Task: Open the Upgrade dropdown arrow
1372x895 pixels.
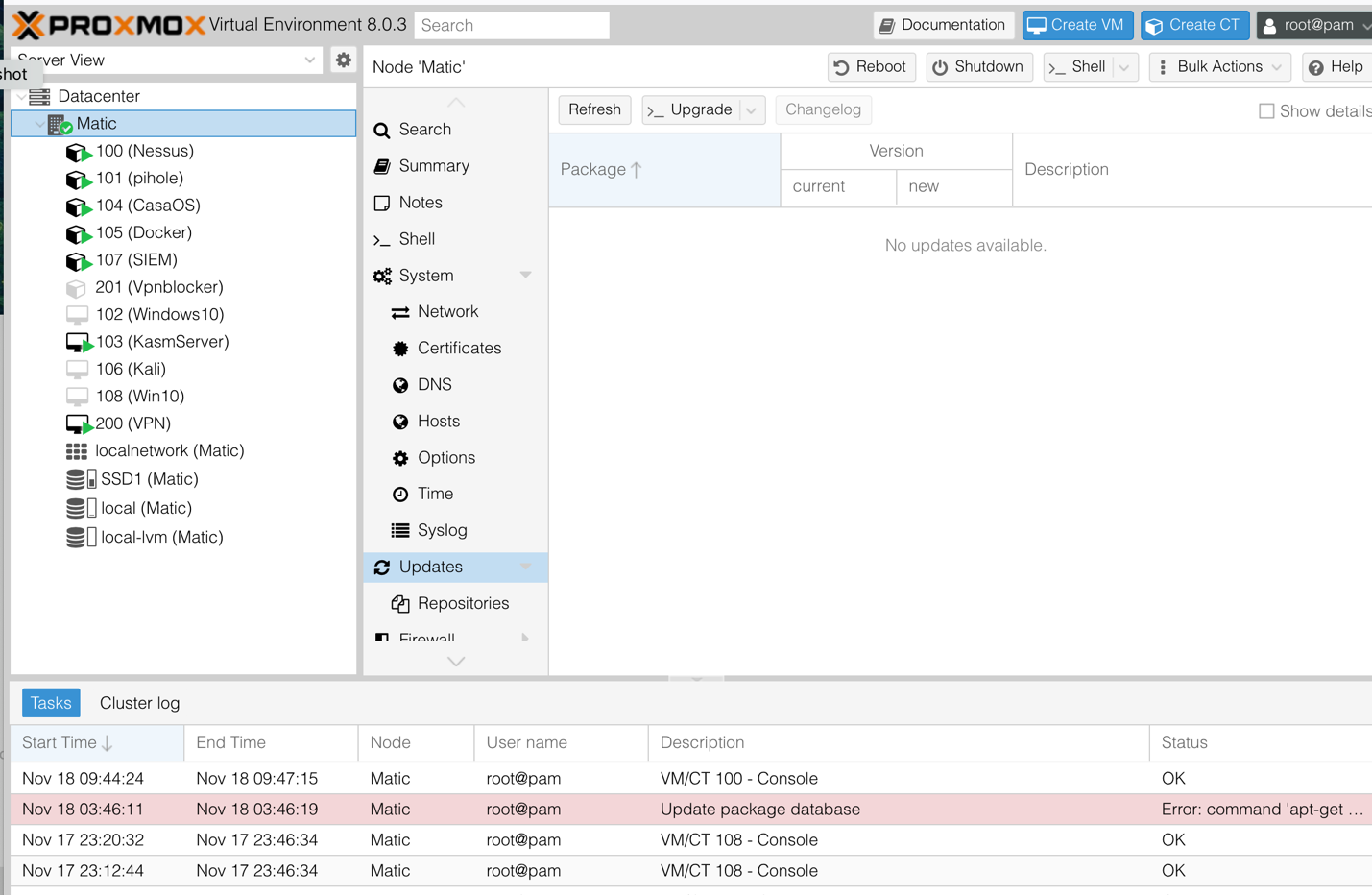Action: click(x=752, y=110)
